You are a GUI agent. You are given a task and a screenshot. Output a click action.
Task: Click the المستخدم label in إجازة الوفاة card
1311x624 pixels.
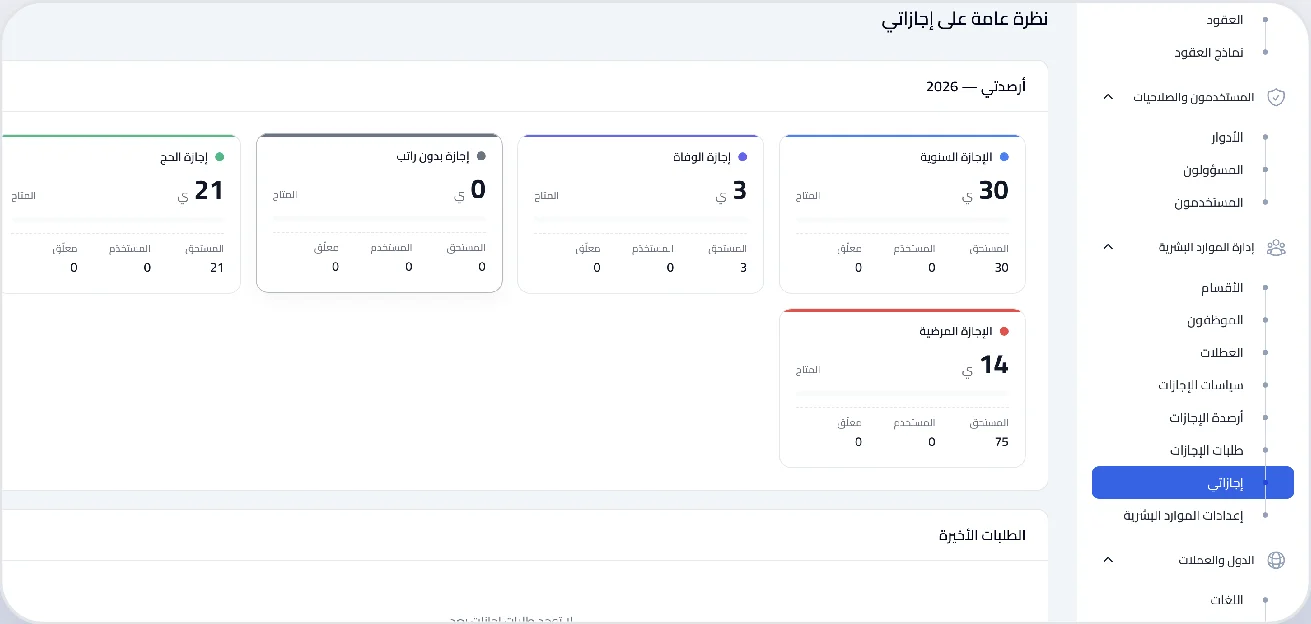pos(653,248)
